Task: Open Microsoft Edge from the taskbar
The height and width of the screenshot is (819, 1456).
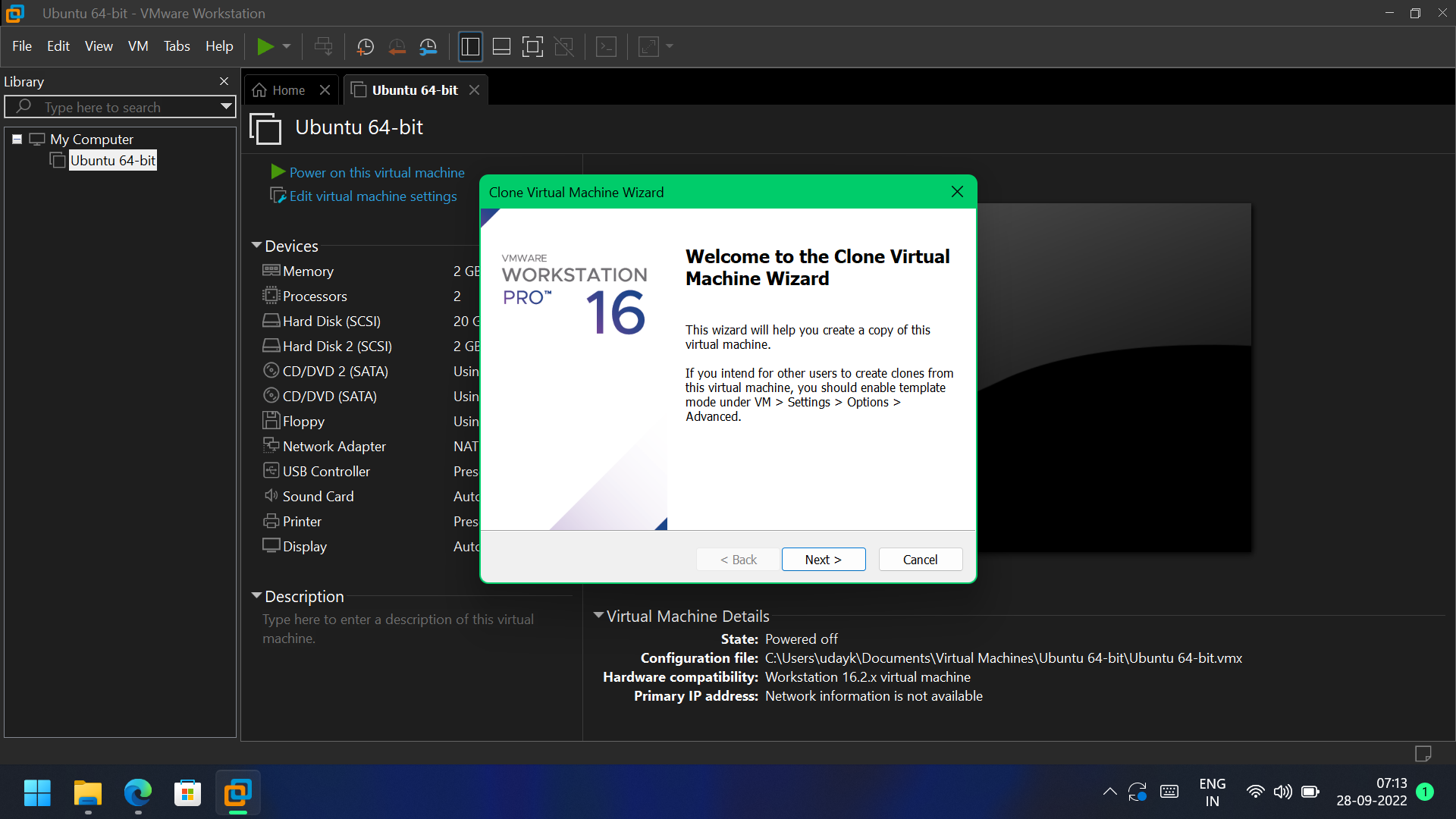Action: coord(138,793)
